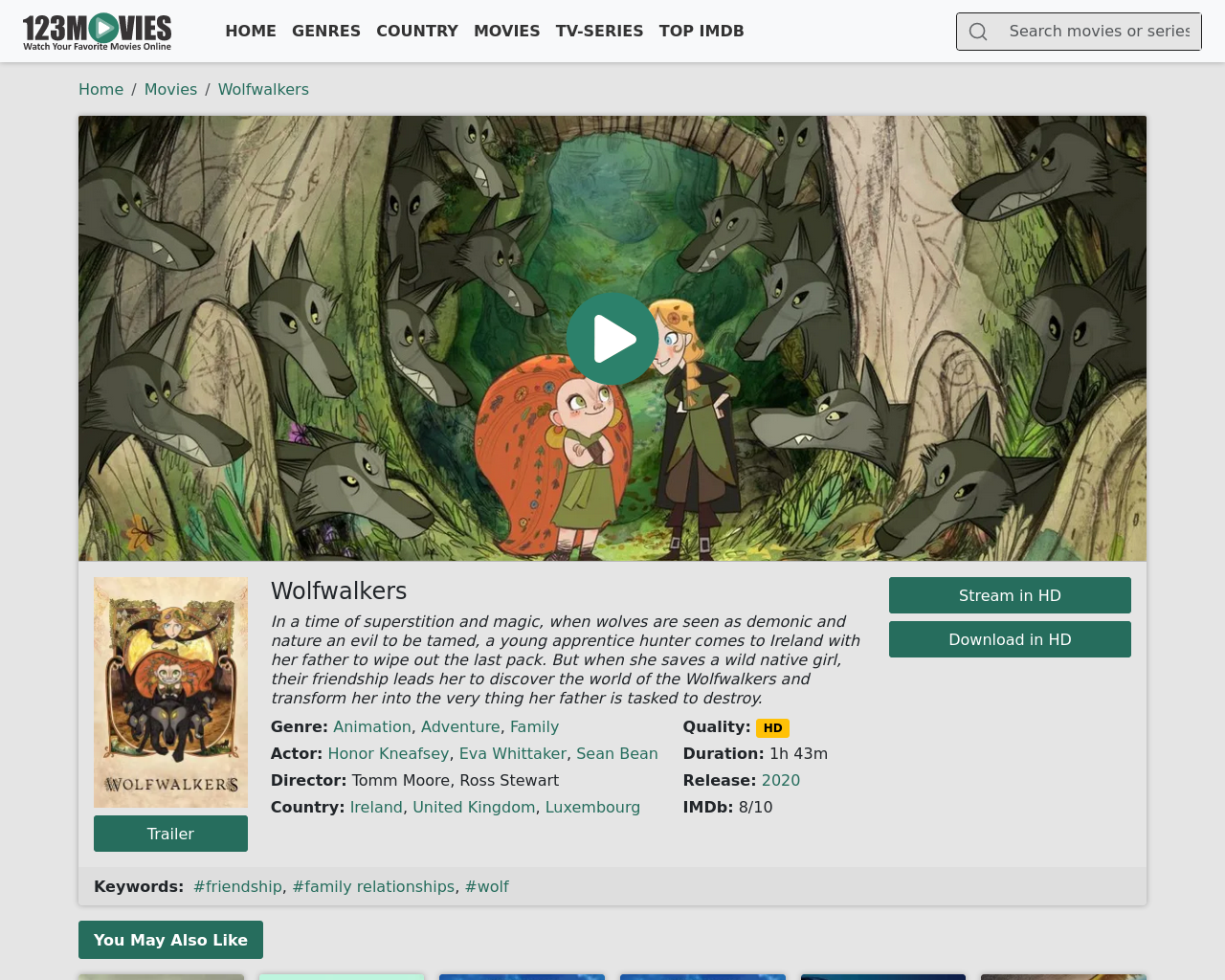Click the Wolfwalkers breadcrumb link
The height and width of the screenshot is (980, 1225).
[263, 89]
